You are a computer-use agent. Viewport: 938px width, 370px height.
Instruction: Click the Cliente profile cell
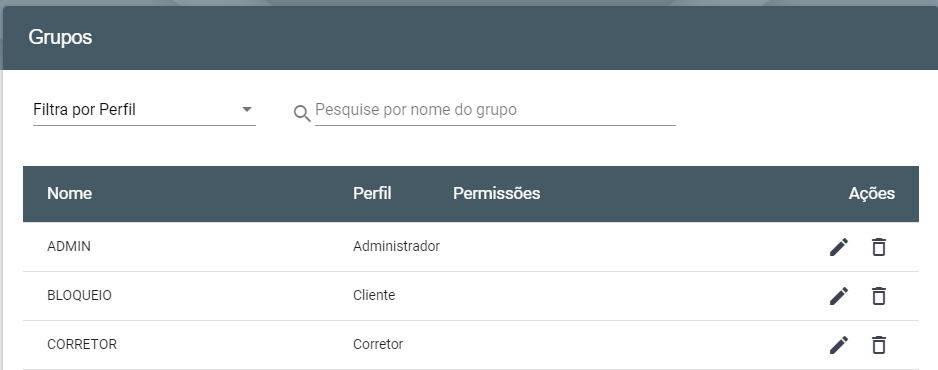[x=374, y=295]
